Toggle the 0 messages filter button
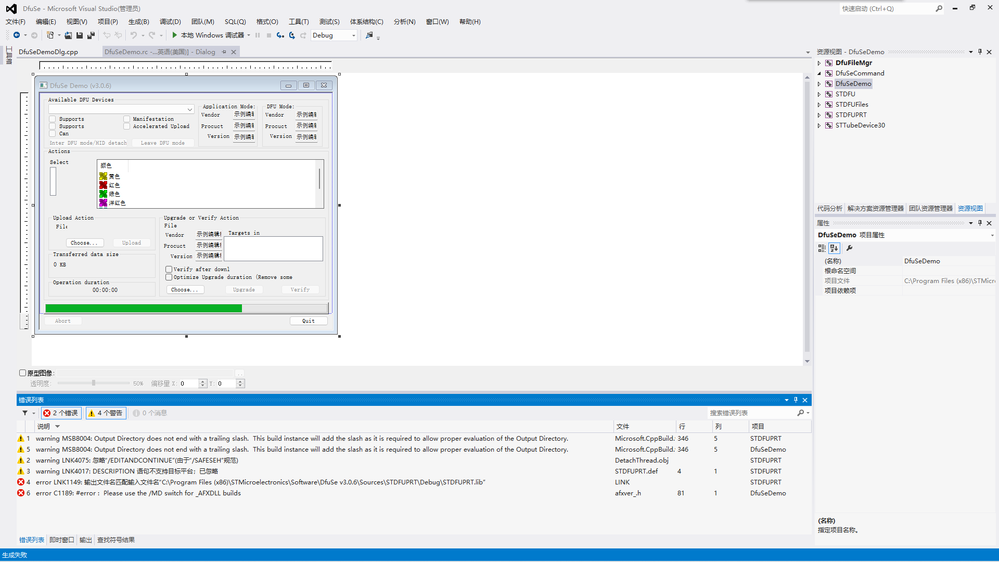 pos(150,413)
